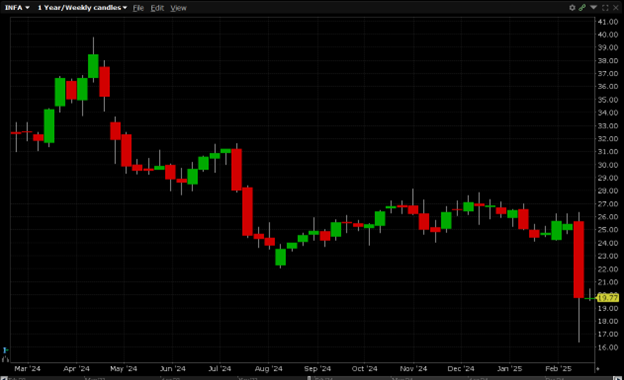
Task: Click the 36.00 price axis label
Action: (x=608, y=86)
